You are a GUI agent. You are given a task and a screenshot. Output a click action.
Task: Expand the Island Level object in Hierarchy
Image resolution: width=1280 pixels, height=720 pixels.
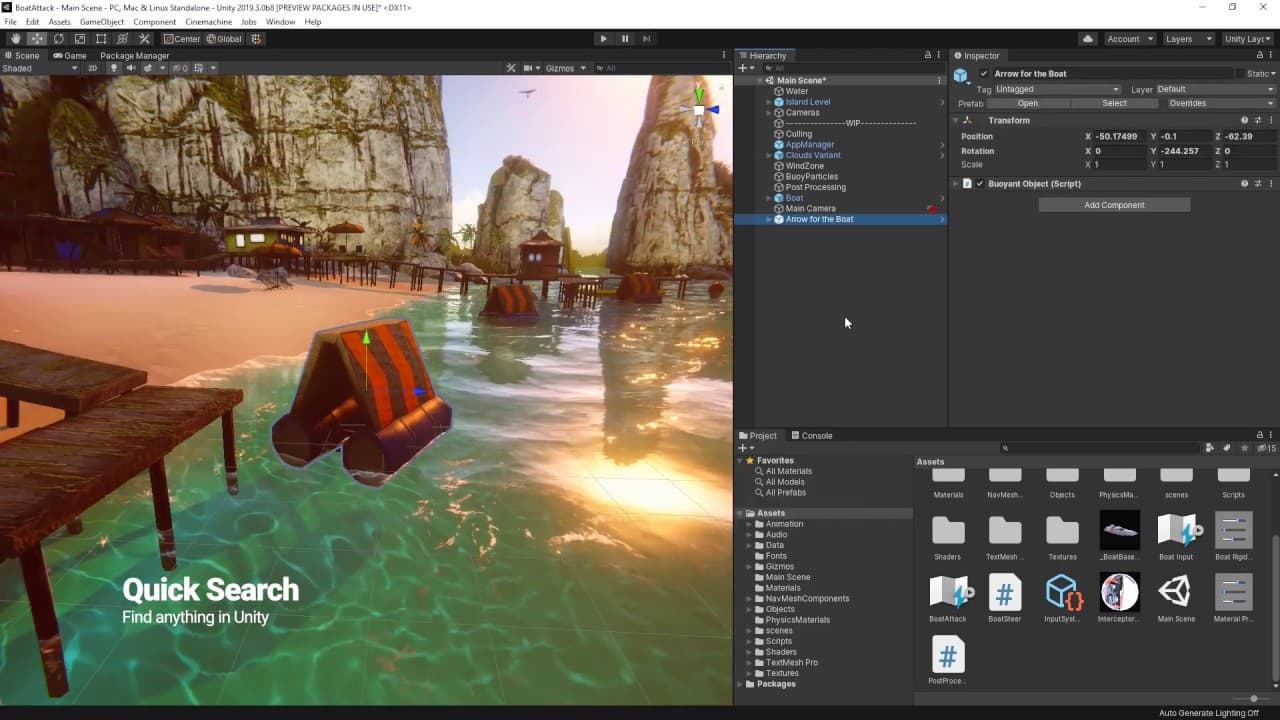(769, 102)
